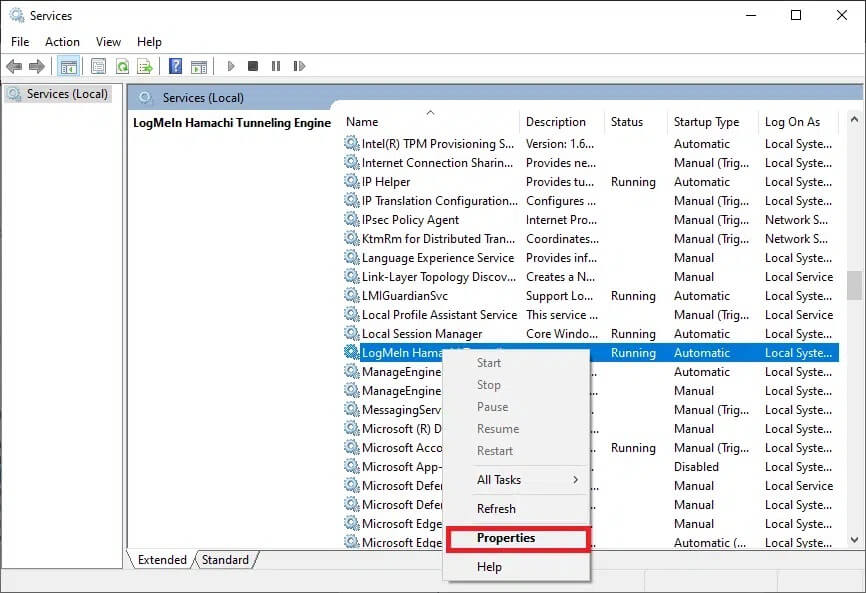Screen dimensions: 866x593
Task: Select the Extended tab at bottom
Action: pos(162,560)
